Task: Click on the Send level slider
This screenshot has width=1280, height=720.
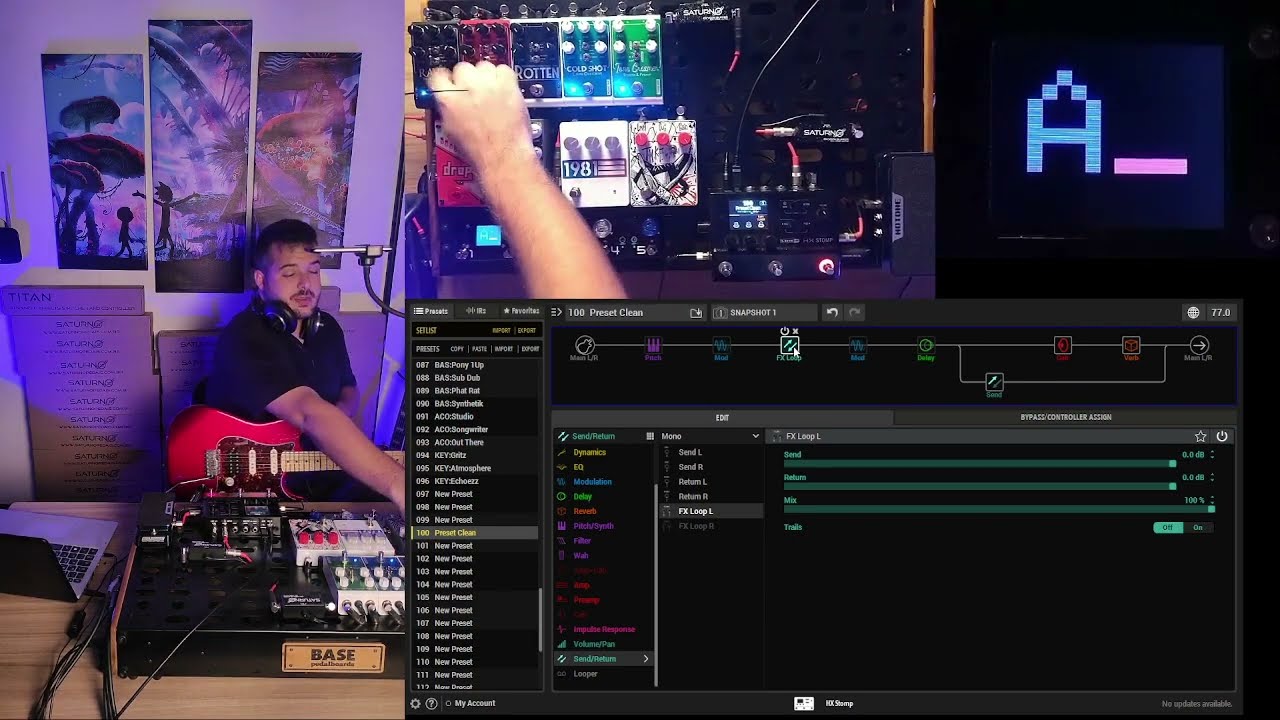Action: click(x=980, y=464)
